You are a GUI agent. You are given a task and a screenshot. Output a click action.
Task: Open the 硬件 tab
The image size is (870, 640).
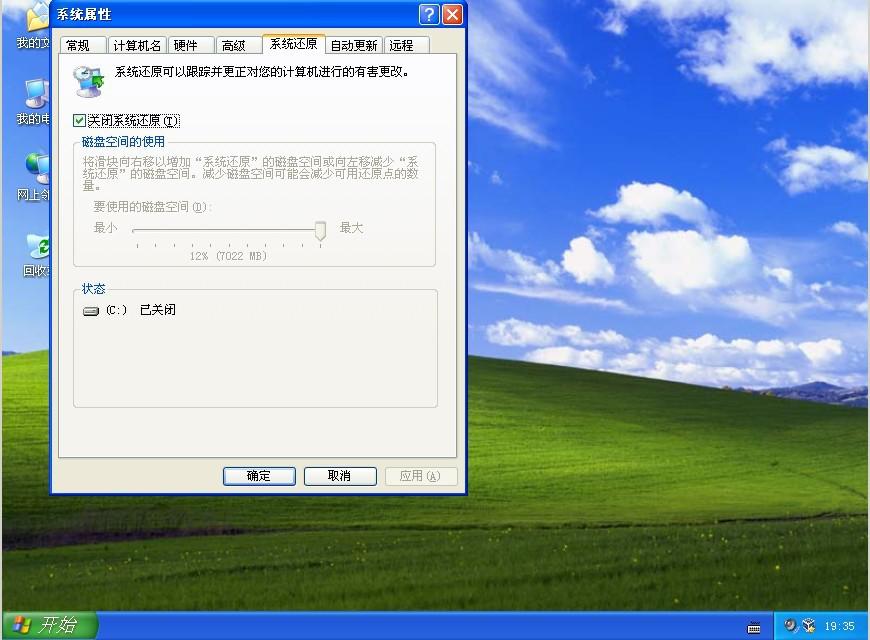tap(190, 44)
